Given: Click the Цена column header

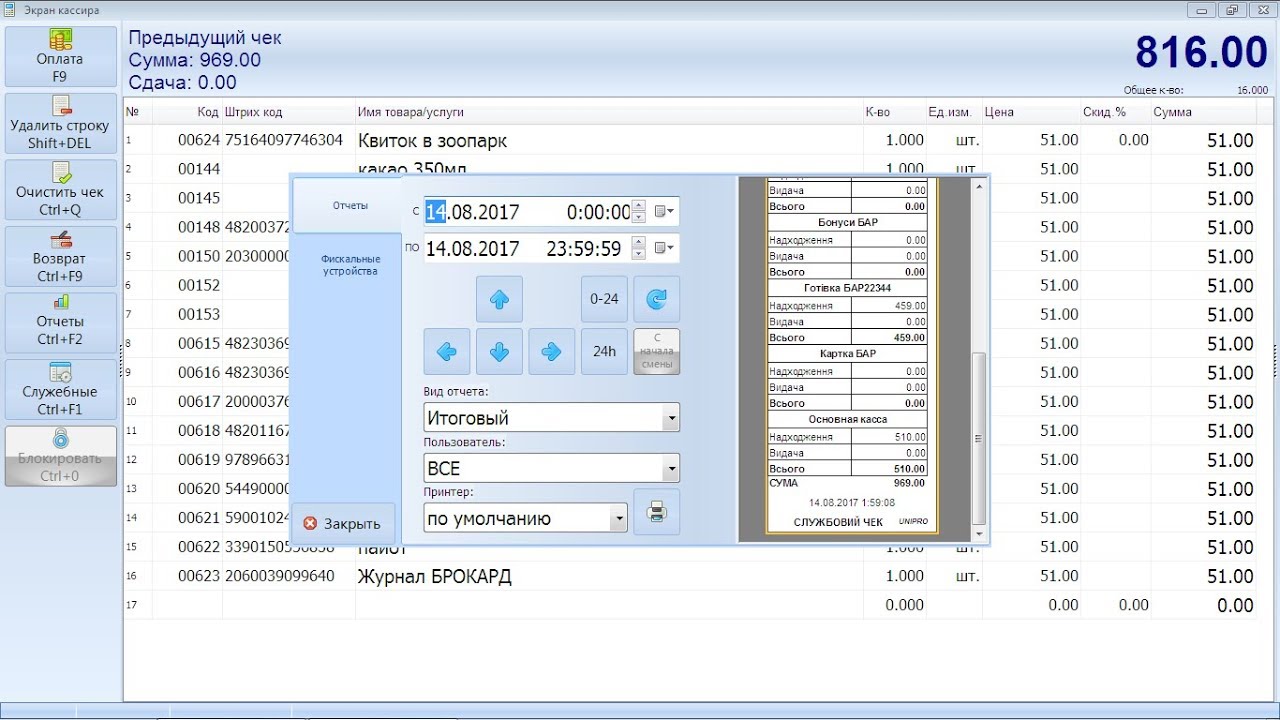Looking at the screenshot, I should point(1032,112).
